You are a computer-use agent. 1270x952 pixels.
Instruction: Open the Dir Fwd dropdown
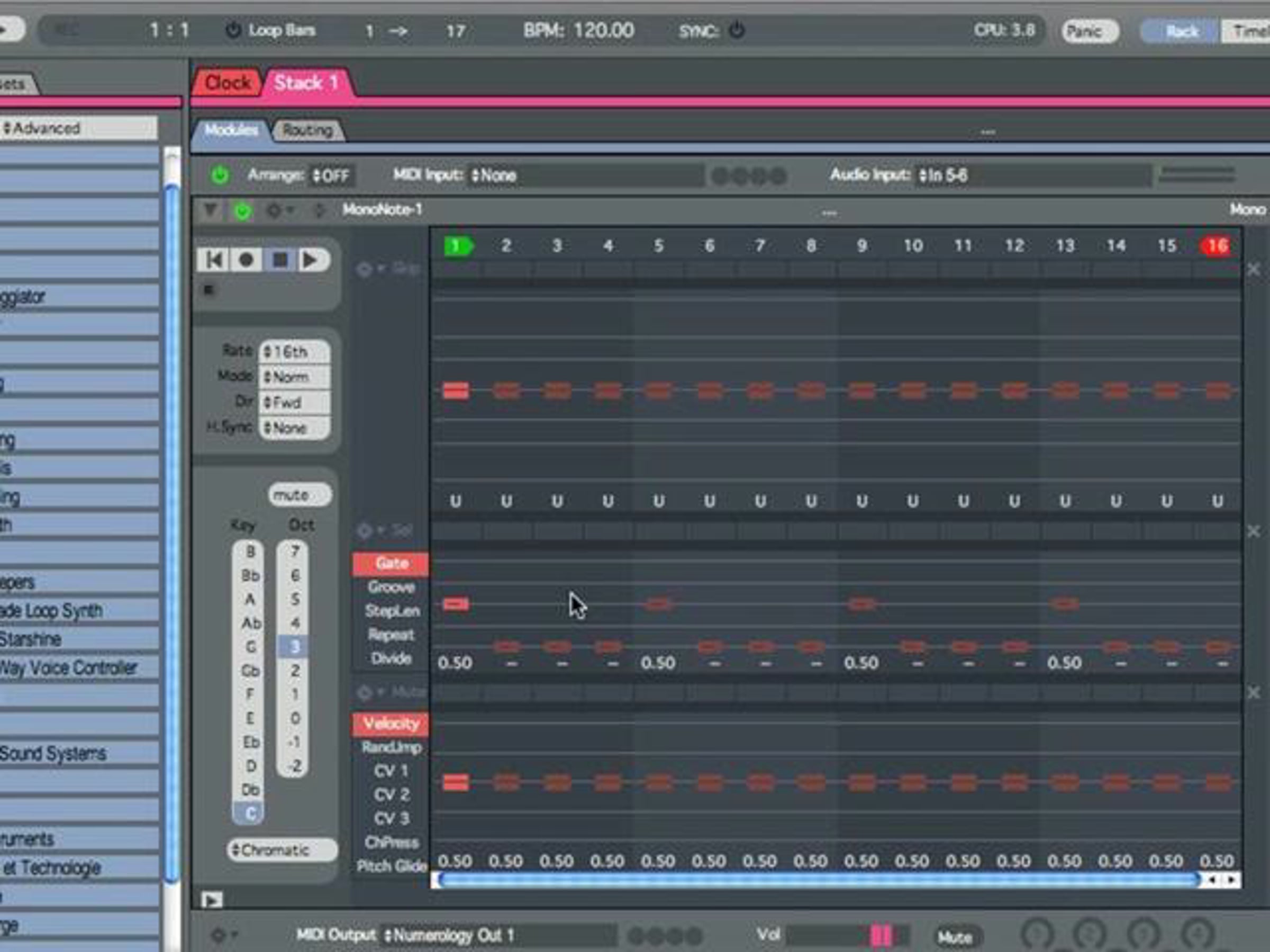(294, 402)
